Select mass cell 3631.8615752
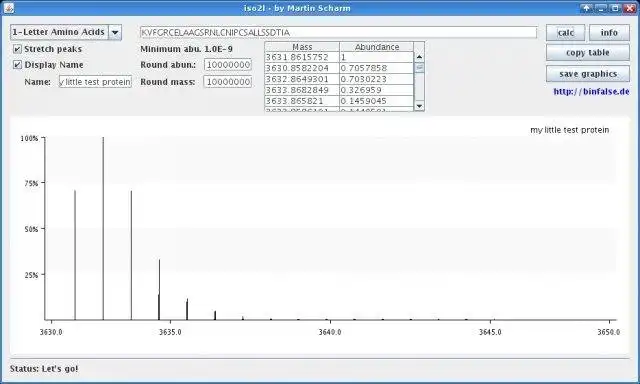 click(302, 57)
